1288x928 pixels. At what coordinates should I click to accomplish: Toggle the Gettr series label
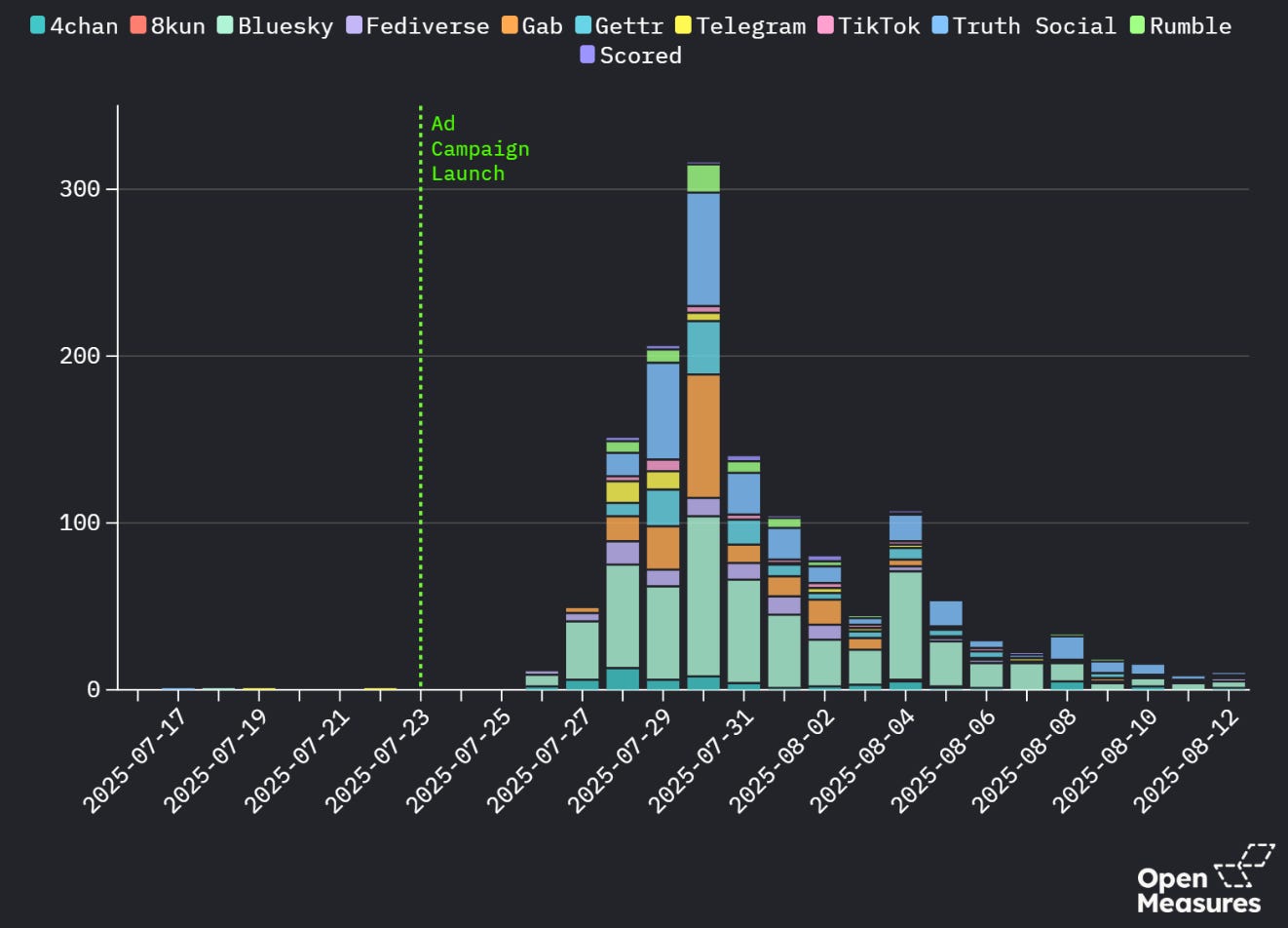[x=629, y=25]
